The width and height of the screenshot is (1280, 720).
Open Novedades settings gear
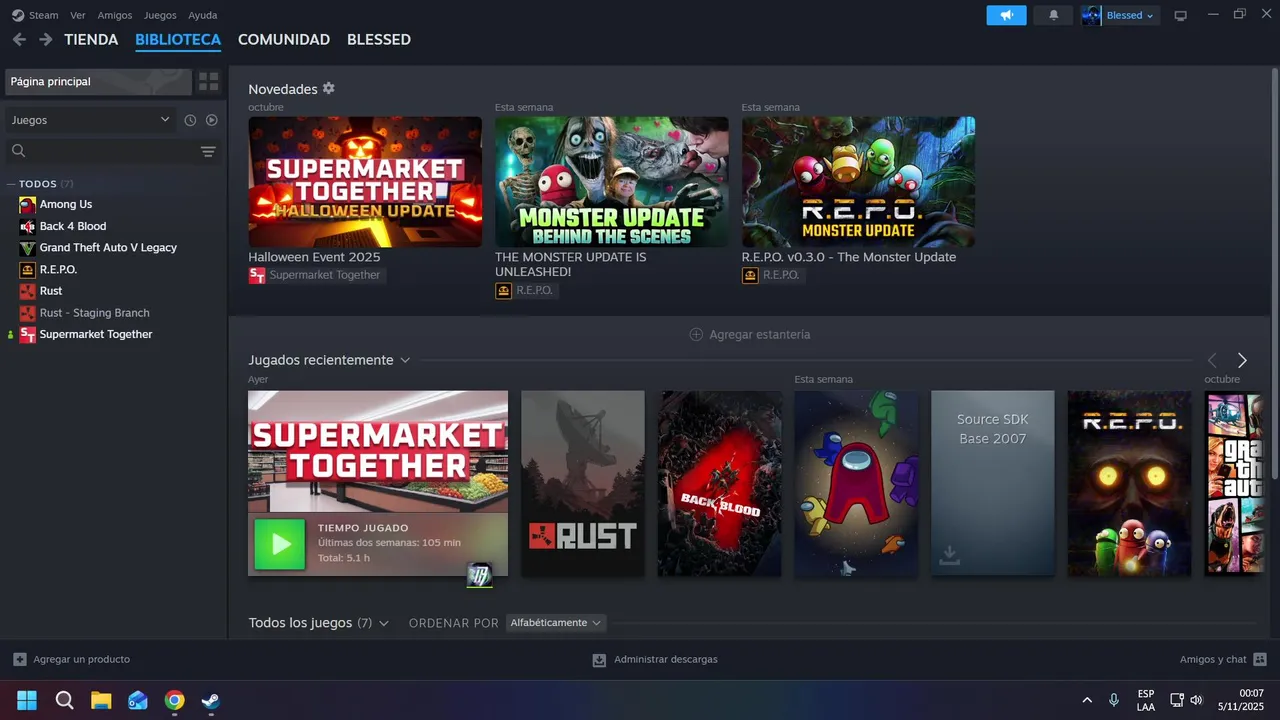tap(328, 88)
